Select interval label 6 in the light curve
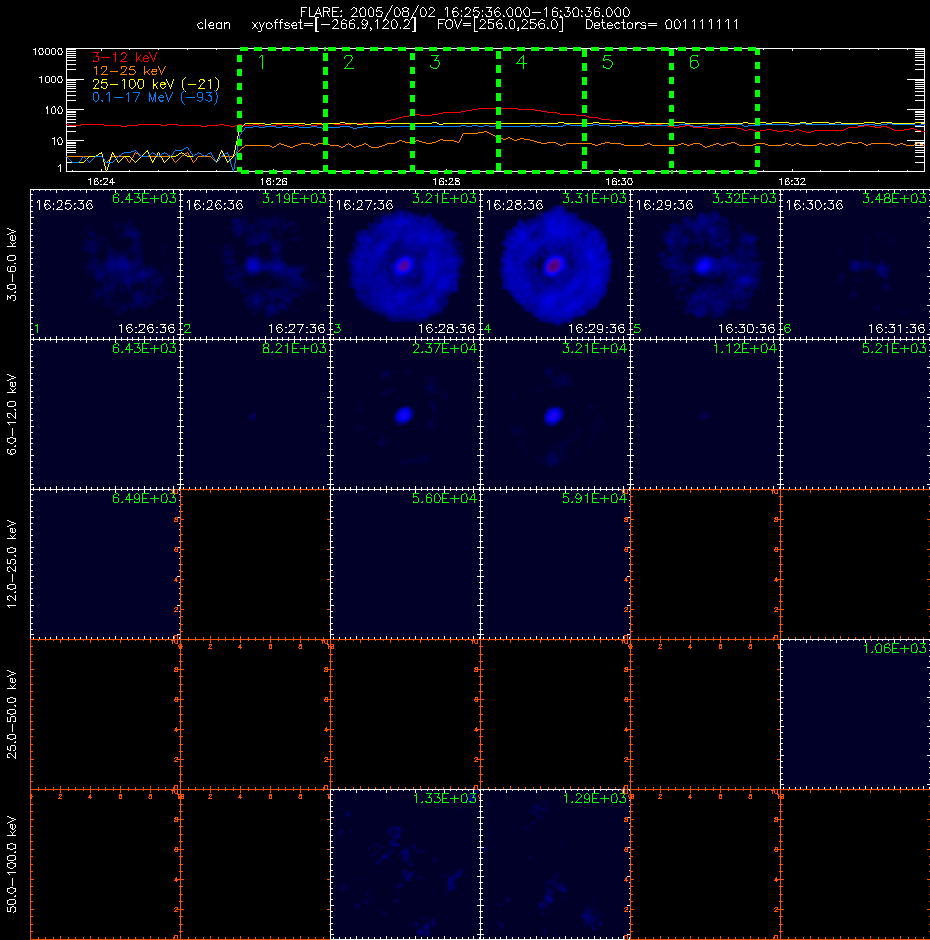The image size is (930, 940). pos(694,62)
